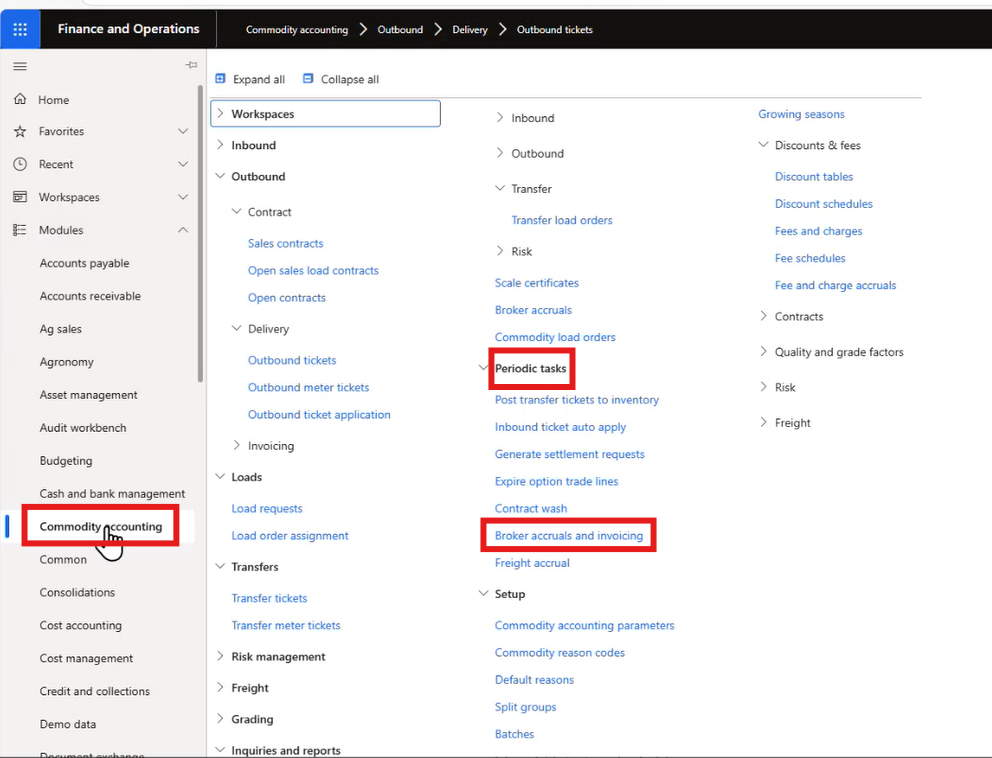Open the Fee schedules link
Viewport: 992px width, 758px height.
(x=810, y=258)
